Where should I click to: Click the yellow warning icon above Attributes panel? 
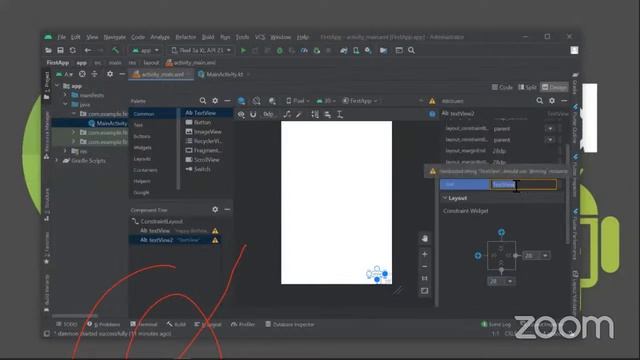(x=432, y=101)
